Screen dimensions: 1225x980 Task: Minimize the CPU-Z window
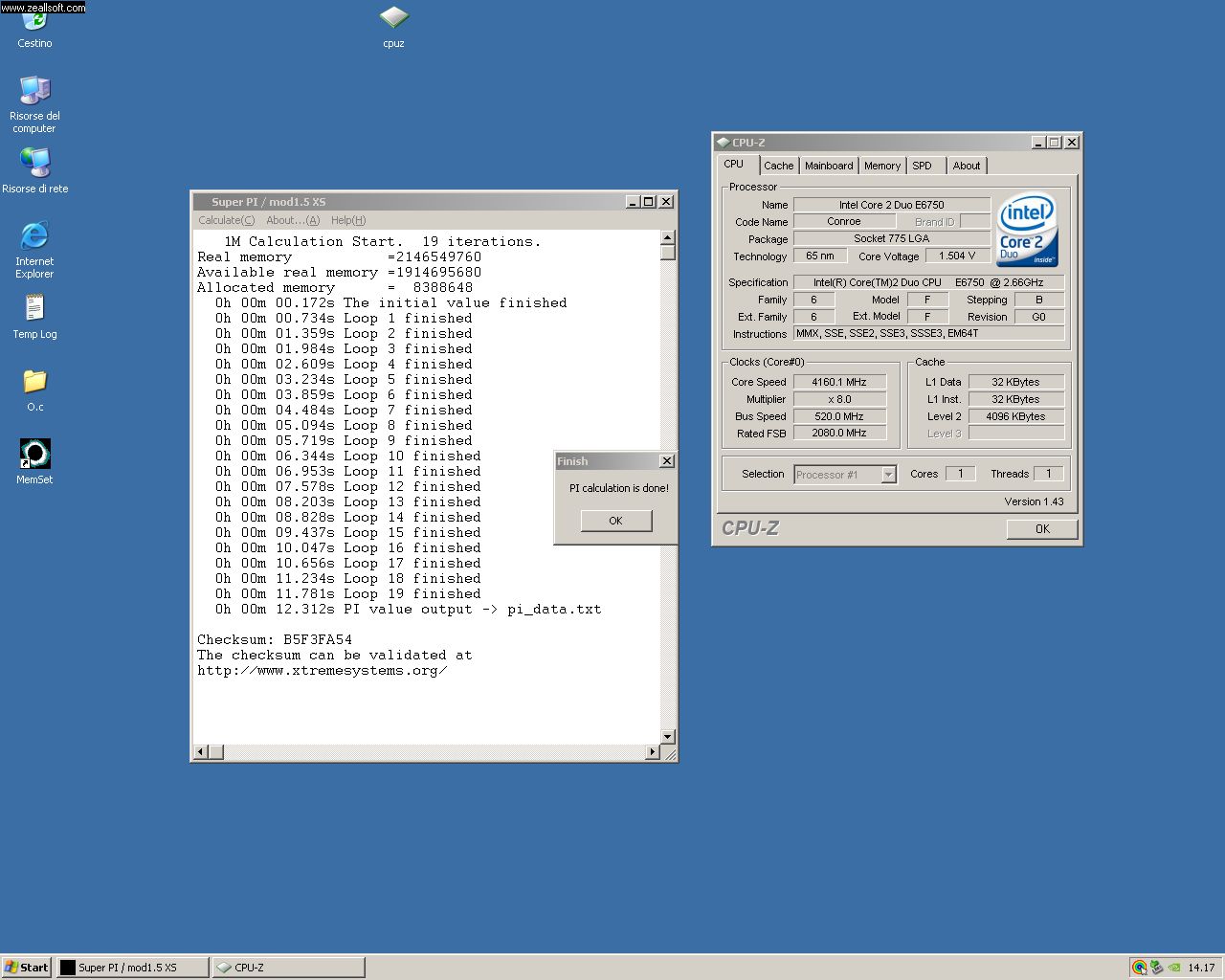pos(1038,143)
